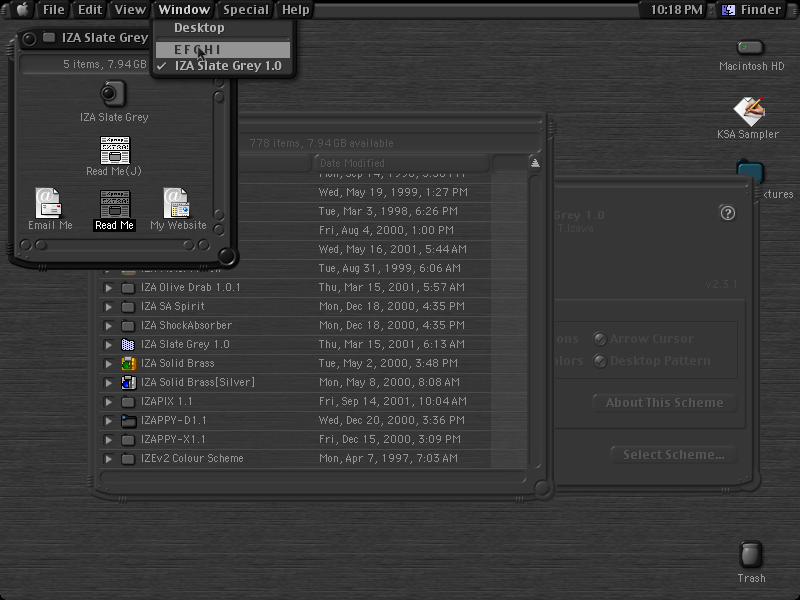This screenshot has width=800, height=600.
Task: Select the Email Me icon
Action: [48, 203]
